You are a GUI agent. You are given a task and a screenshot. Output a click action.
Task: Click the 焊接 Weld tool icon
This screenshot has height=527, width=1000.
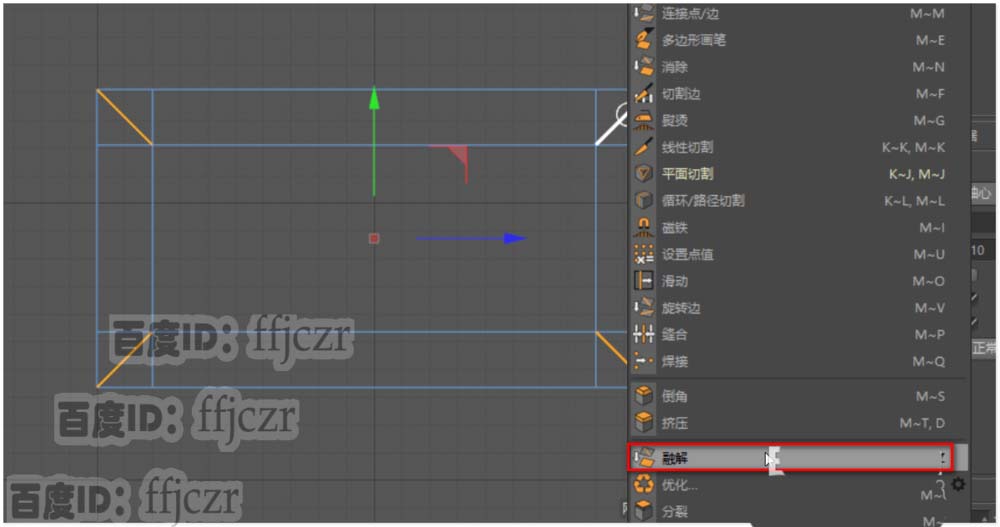pos(643,361)
